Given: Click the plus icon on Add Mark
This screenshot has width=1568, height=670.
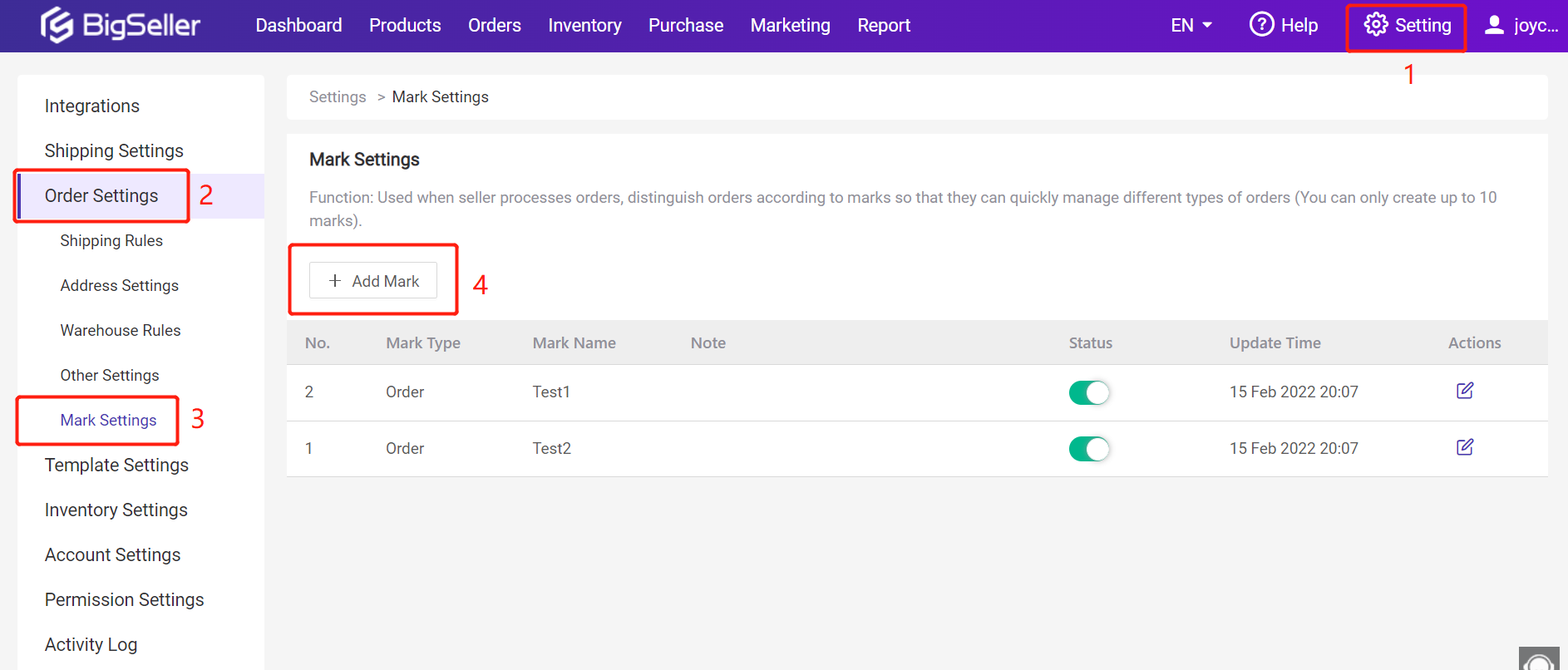Looking at the screenshot, I should [x=335, y=281].
